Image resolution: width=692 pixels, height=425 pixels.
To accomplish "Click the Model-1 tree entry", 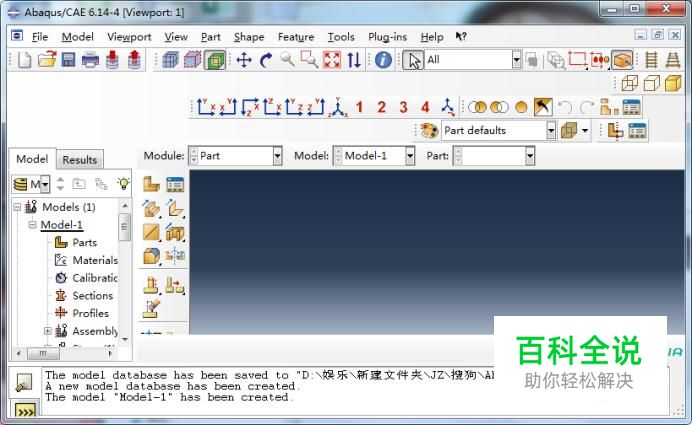I will (61, 225).
